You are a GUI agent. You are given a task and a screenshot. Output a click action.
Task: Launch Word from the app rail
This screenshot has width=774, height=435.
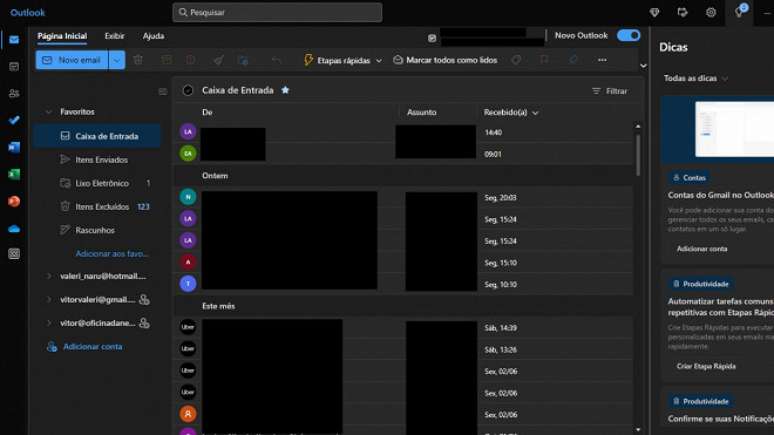(14, 147)
